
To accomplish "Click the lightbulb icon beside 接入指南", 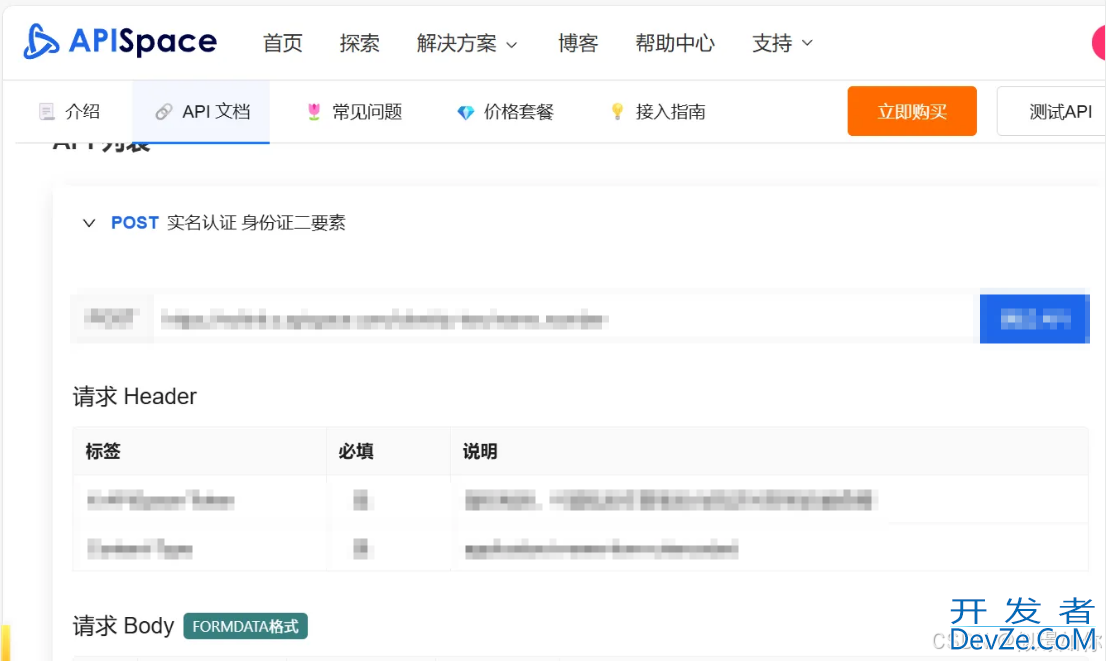I will [617, 111].
